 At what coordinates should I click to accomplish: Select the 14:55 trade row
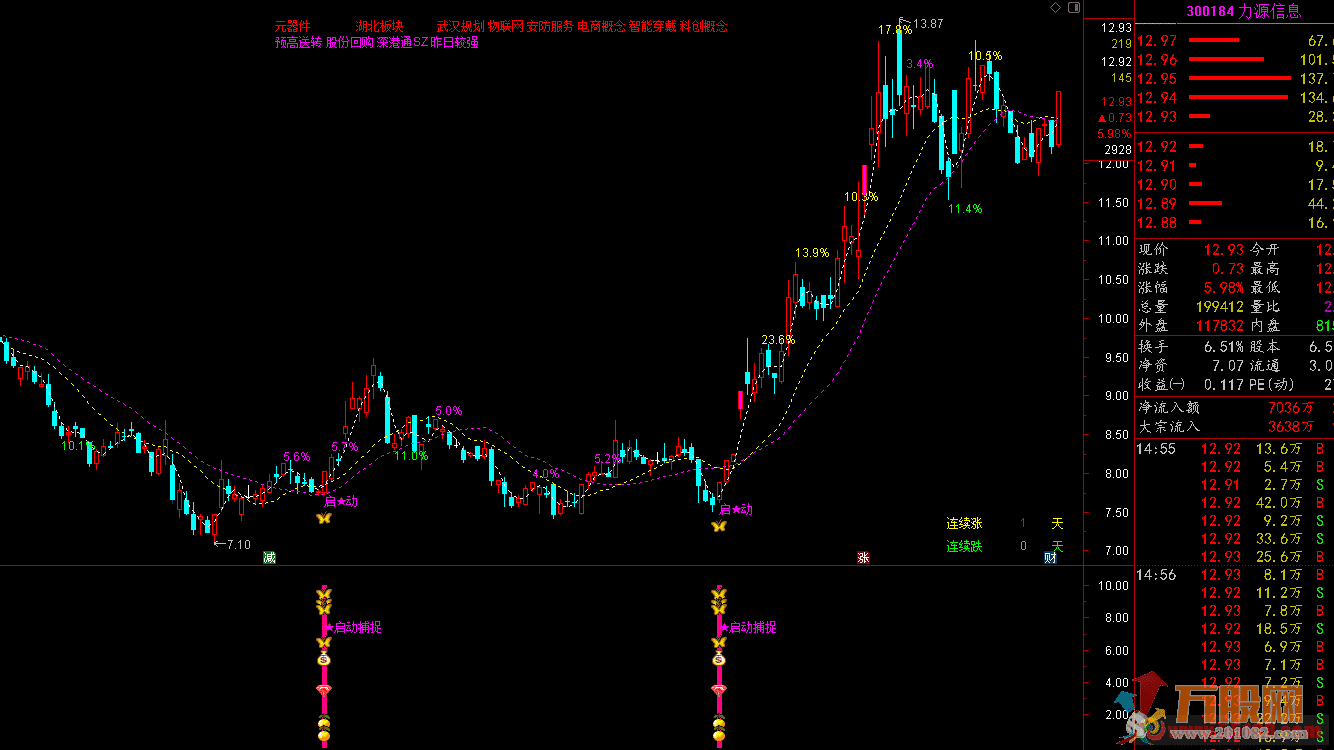[x=1235, y=449]
